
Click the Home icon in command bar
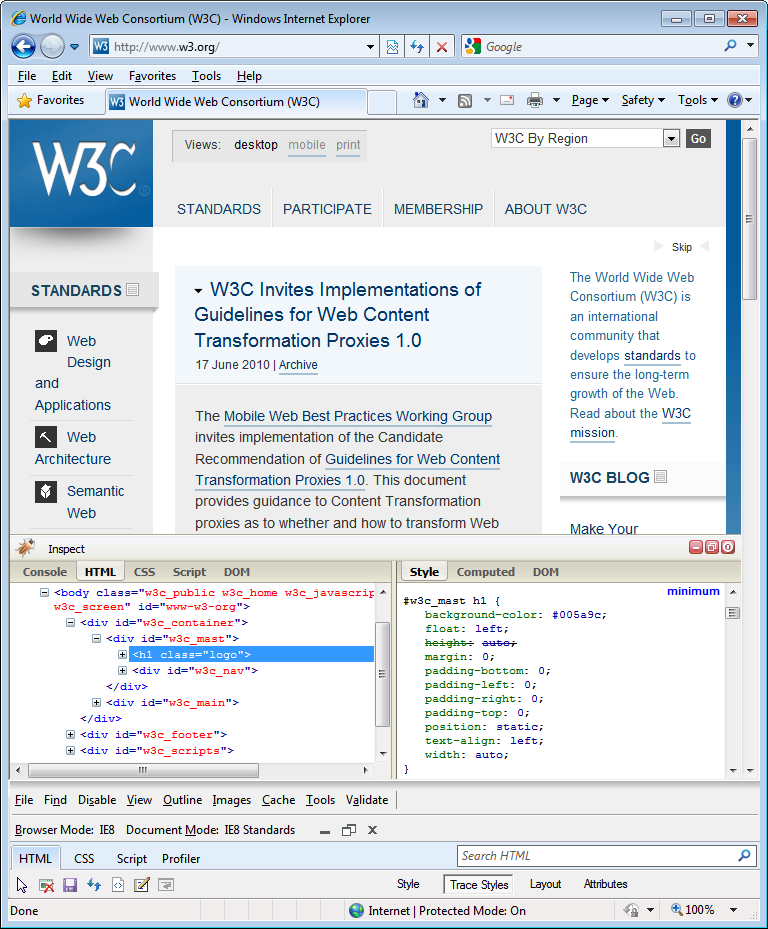421,100
